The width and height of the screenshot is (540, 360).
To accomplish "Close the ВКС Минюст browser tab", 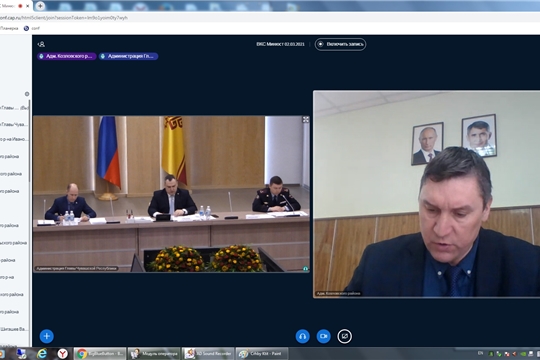I will [28, 6].
